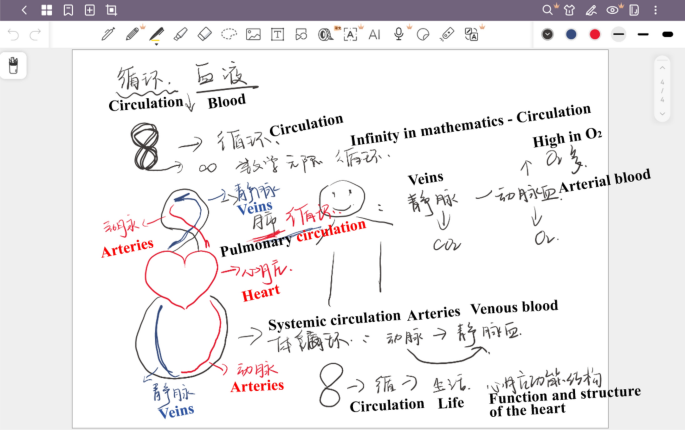The height and width of the screenshot is (430, 685).
Task: Open the sticker tool
Action: [423, 35]
